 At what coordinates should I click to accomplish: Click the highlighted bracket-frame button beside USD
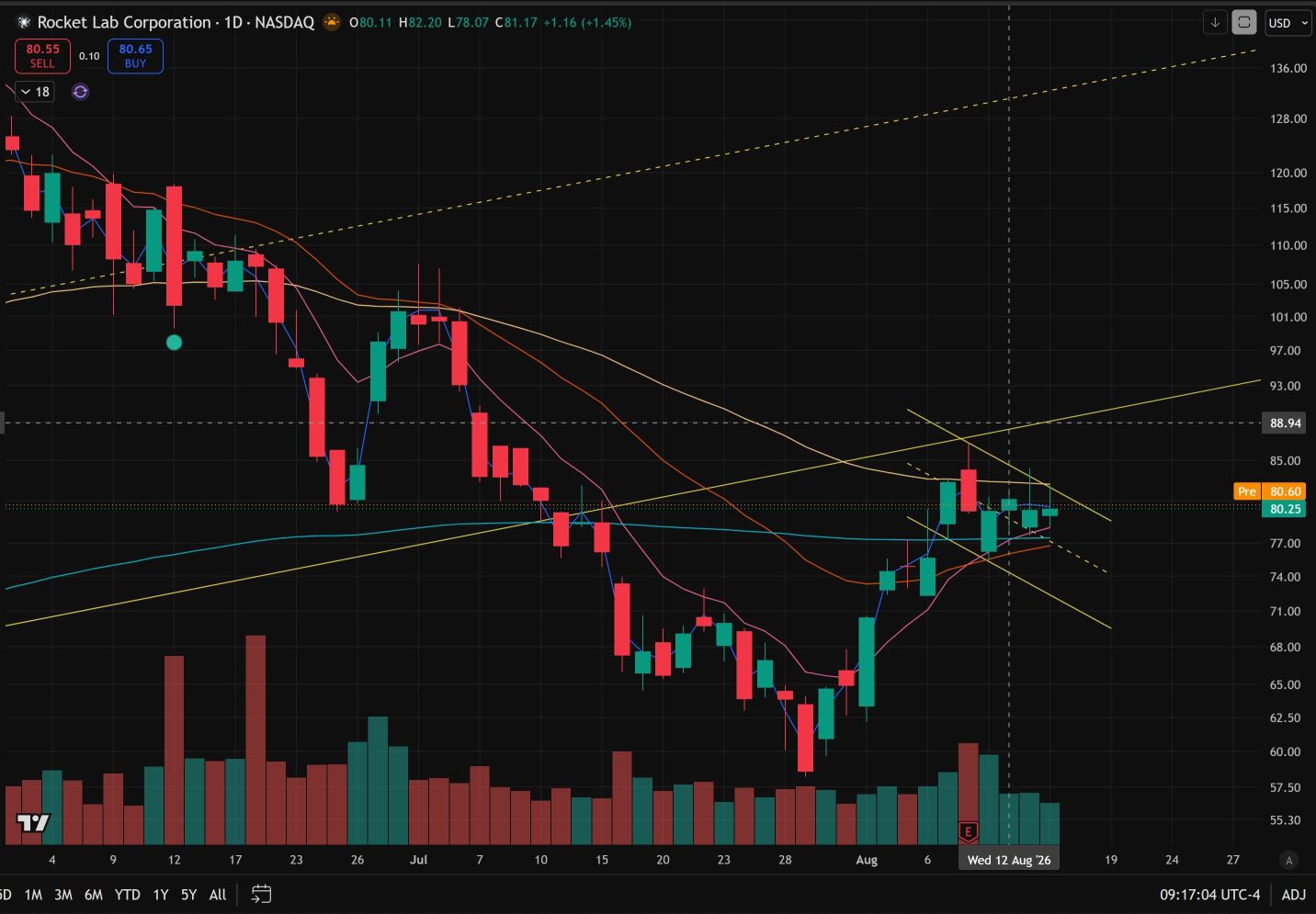(1243, 22)
